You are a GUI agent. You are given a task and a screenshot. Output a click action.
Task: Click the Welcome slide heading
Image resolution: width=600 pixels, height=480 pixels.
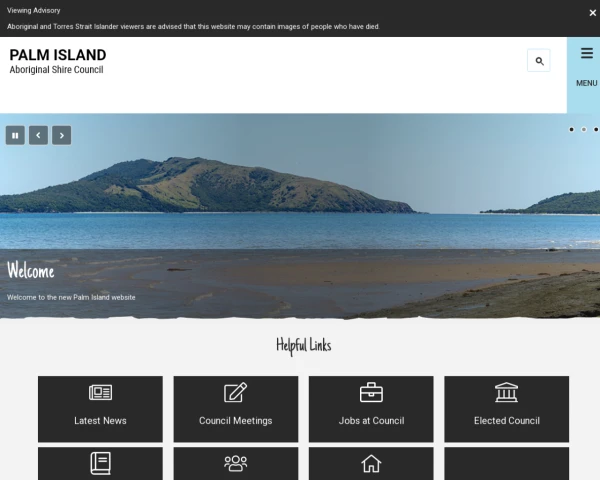31,271
